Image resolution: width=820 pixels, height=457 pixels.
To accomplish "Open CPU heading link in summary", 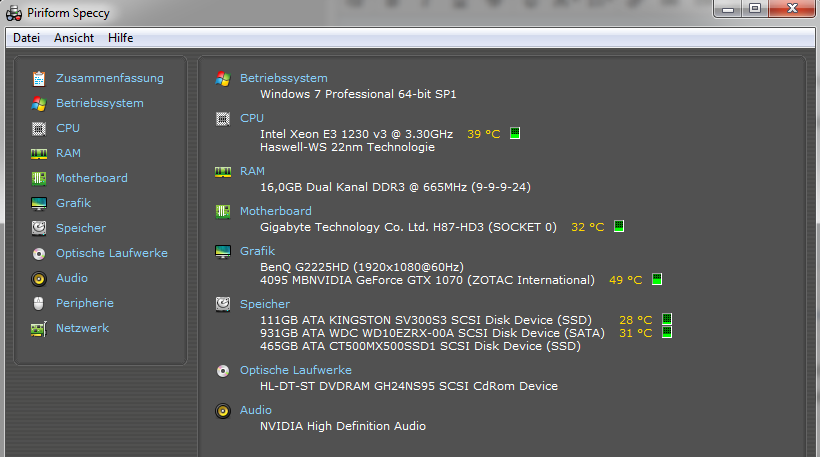I will pyautogui.click(x=252, y=118).
